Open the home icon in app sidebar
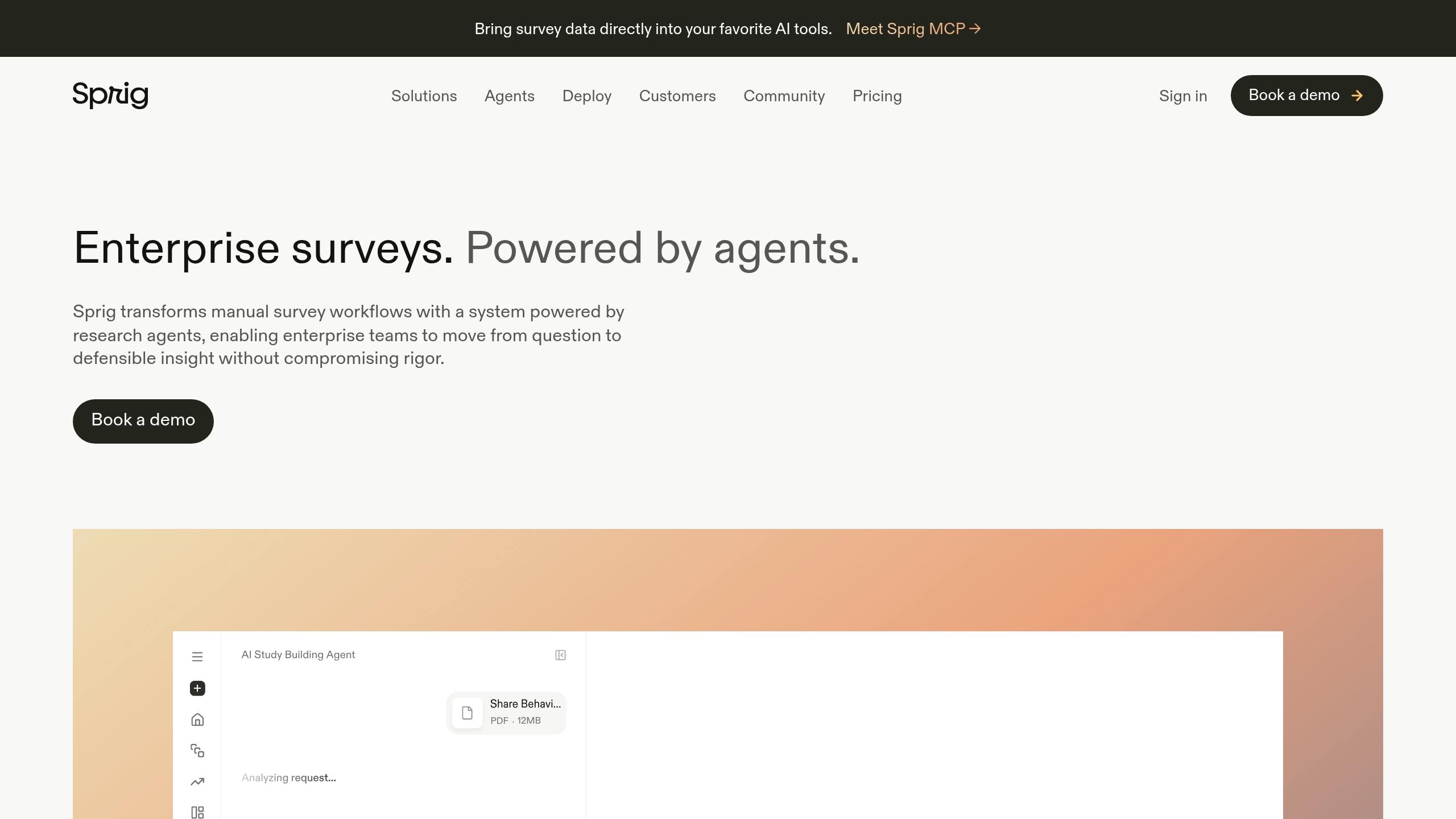The width and height of the screenshot is (1456, 819). point(197,719)
